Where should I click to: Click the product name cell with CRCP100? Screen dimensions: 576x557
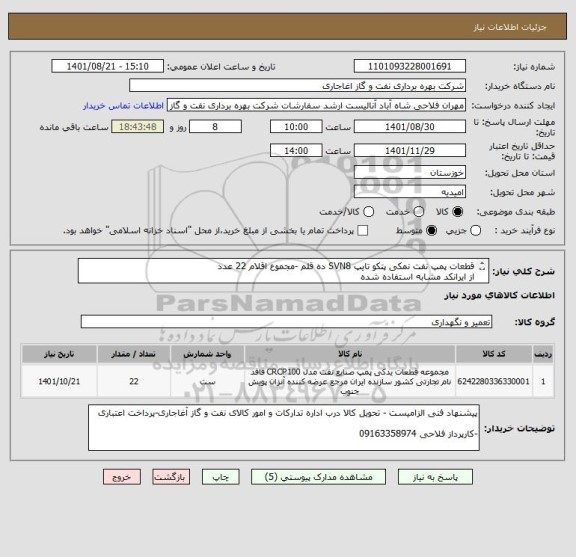[350, 381]
